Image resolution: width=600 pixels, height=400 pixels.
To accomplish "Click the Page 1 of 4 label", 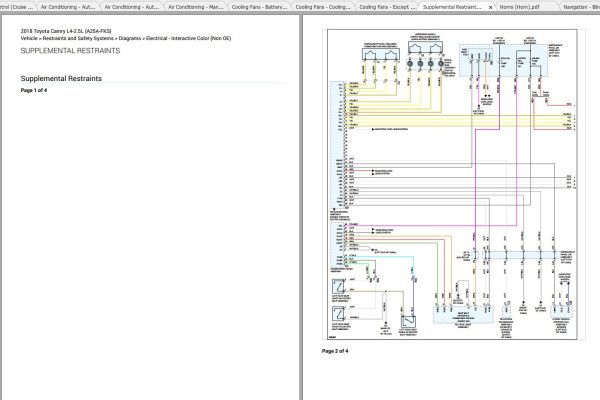I will pos(34,90).
